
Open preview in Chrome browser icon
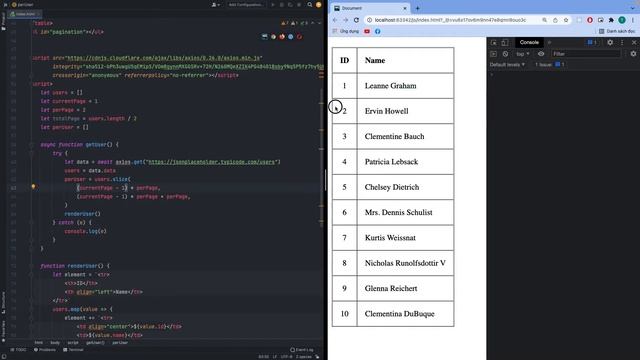pyautogui.click(x=273, y=37)
